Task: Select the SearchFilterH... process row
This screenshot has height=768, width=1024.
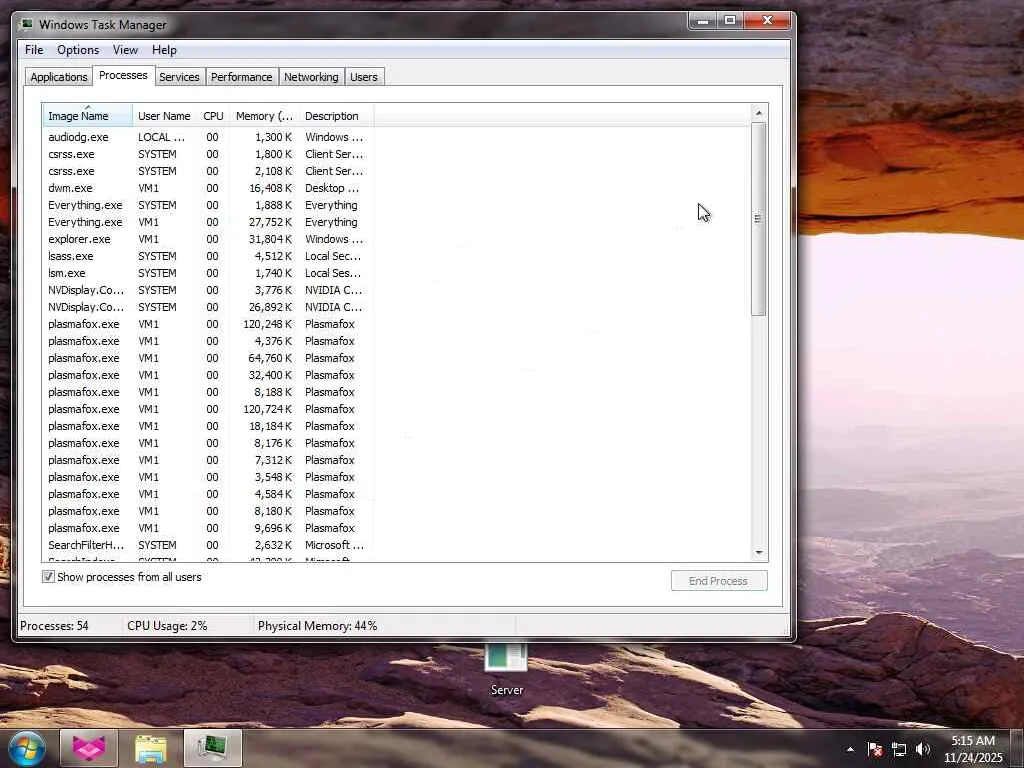Action: pyautogui.click(x=208, y=545)
